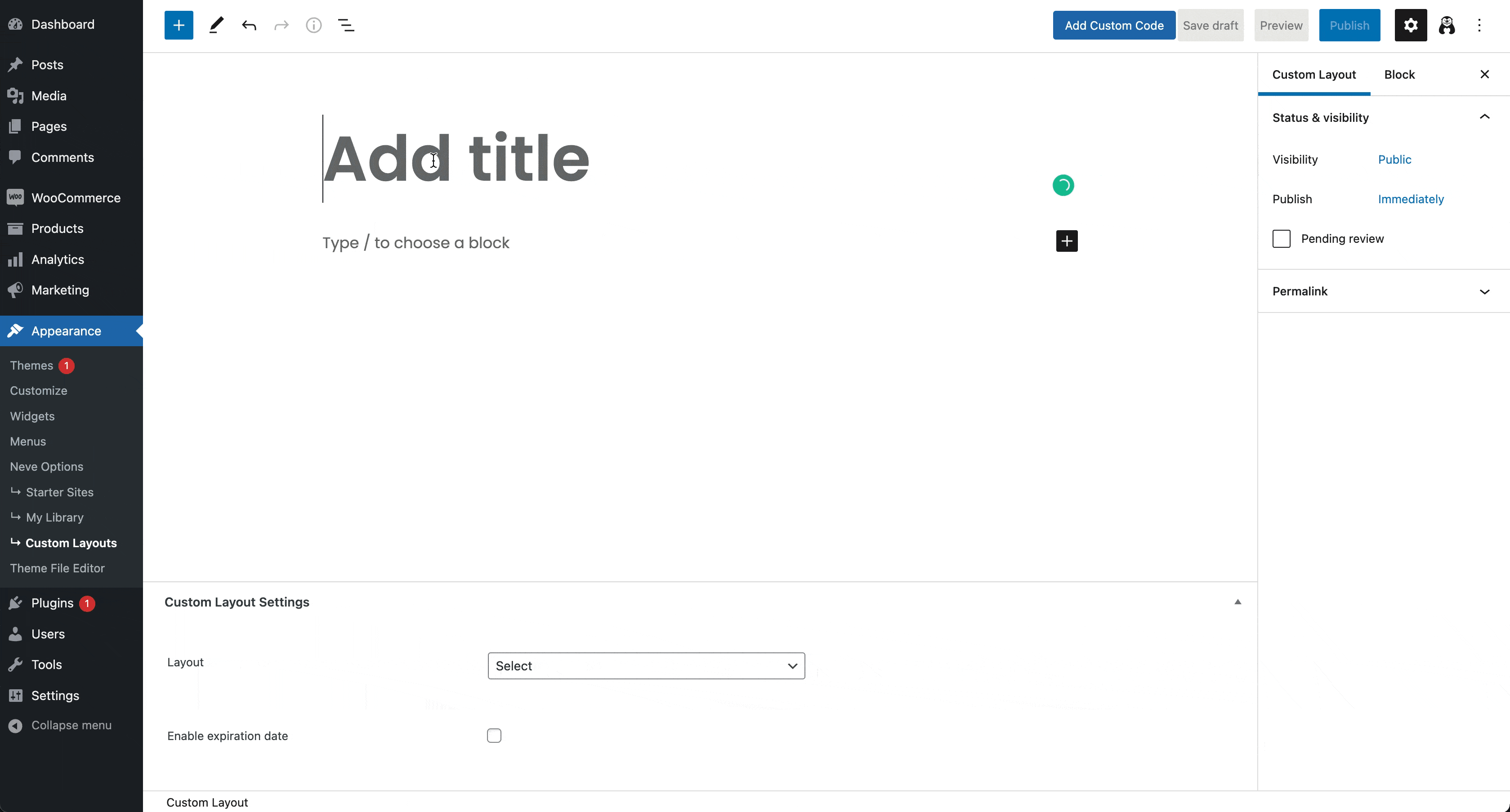1510x812 pixels.
Task: Click the Add new block (+) icon in toolbar
Action: (179, 25)
